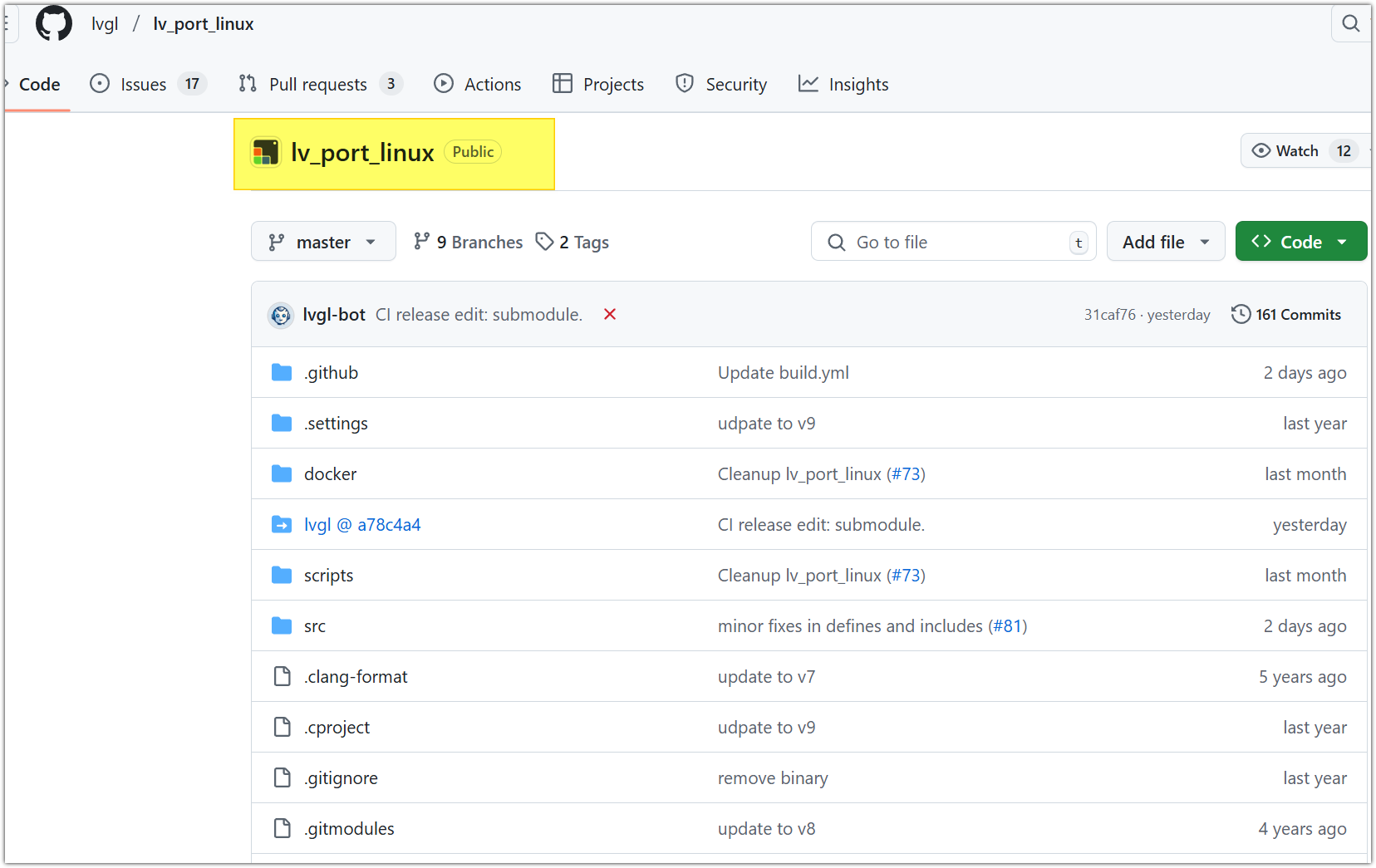Click the Tags label icon
Screen dimensions: 1376x868
click(545, 241)
